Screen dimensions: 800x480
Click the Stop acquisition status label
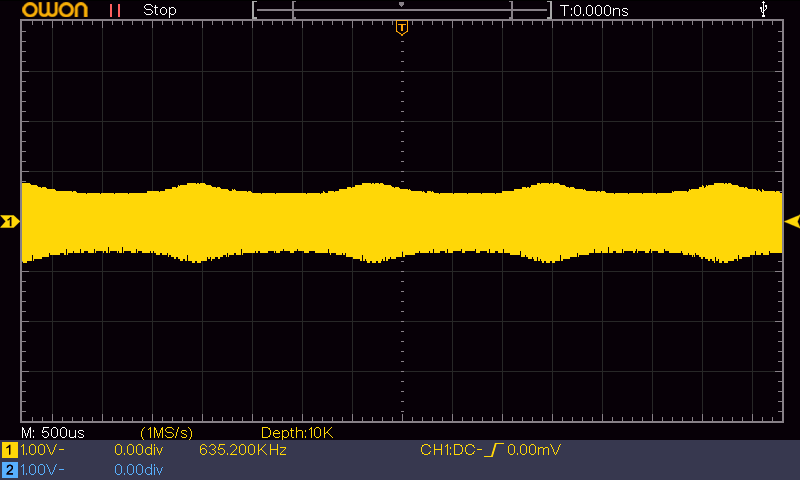160,10
